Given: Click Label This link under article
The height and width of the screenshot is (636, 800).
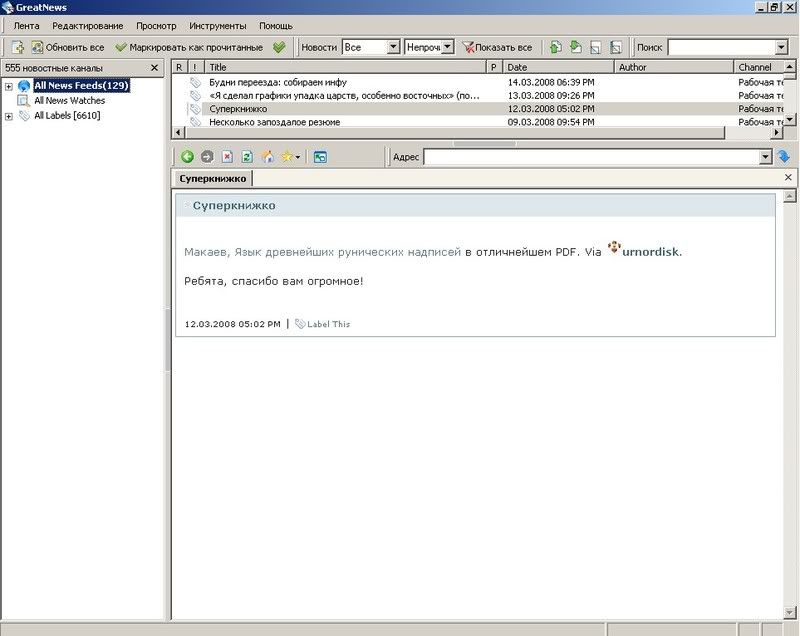Looking at the screenshot, I should pyautogui.click(x=328, y=324).
